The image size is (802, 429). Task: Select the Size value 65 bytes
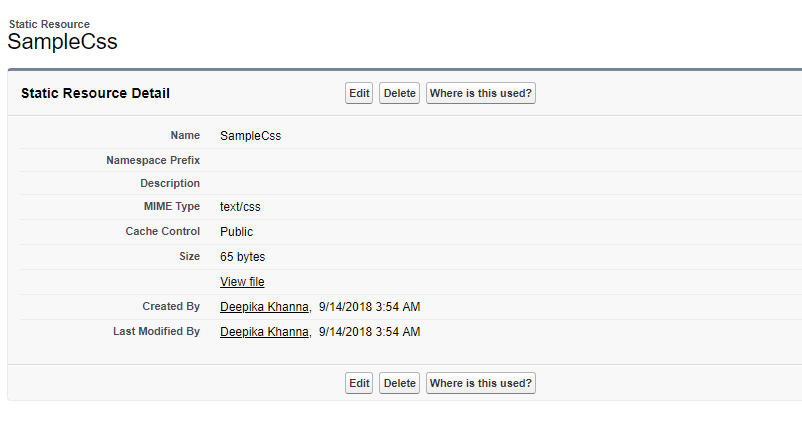[242, 257]
